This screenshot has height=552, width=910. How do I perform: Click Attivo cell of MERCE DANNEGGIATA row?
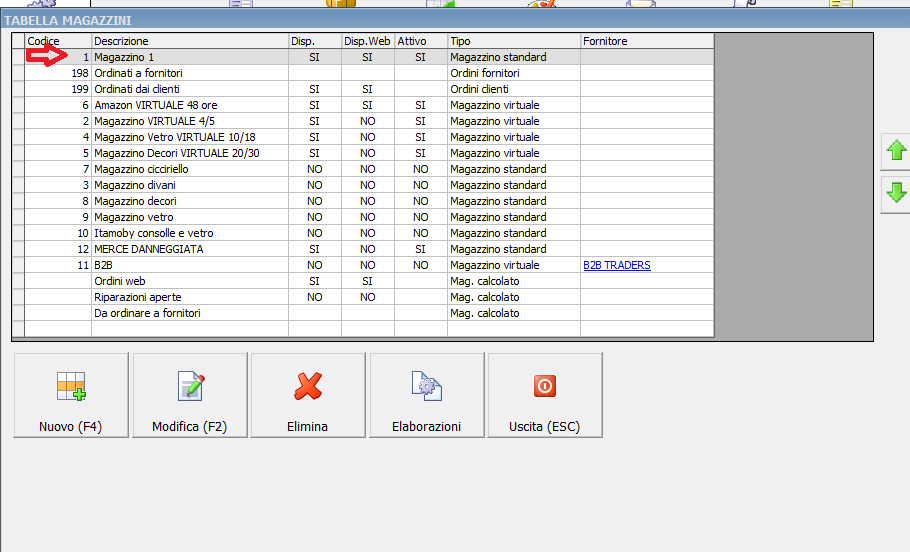[421, 249]
